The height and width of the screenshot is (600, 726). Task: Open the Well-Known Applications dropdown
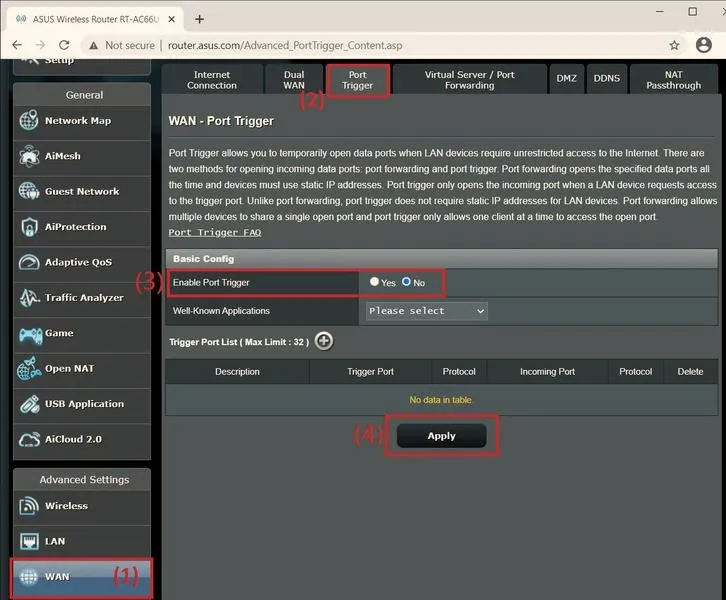click(x=426, y=311)
